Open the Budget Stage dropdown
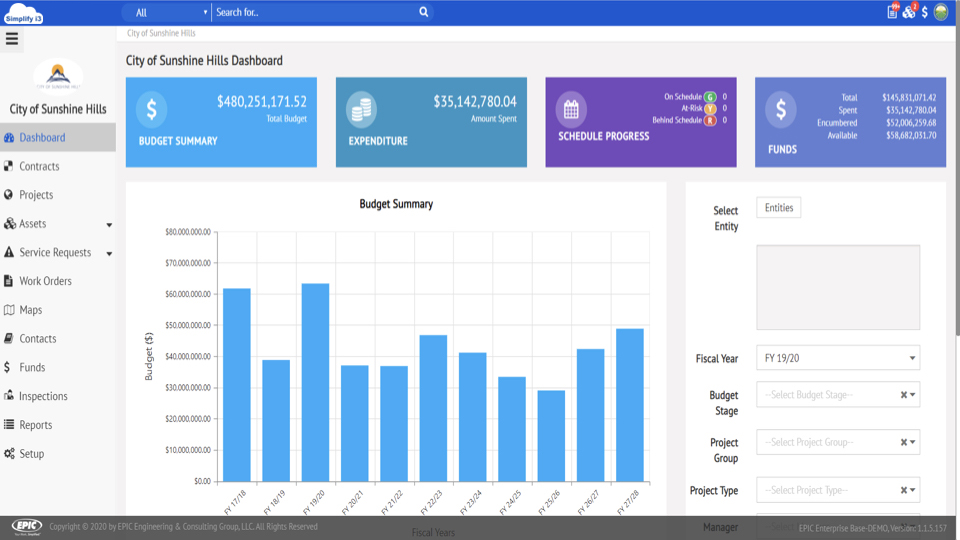The image size is (960, 540). (830, 395)
